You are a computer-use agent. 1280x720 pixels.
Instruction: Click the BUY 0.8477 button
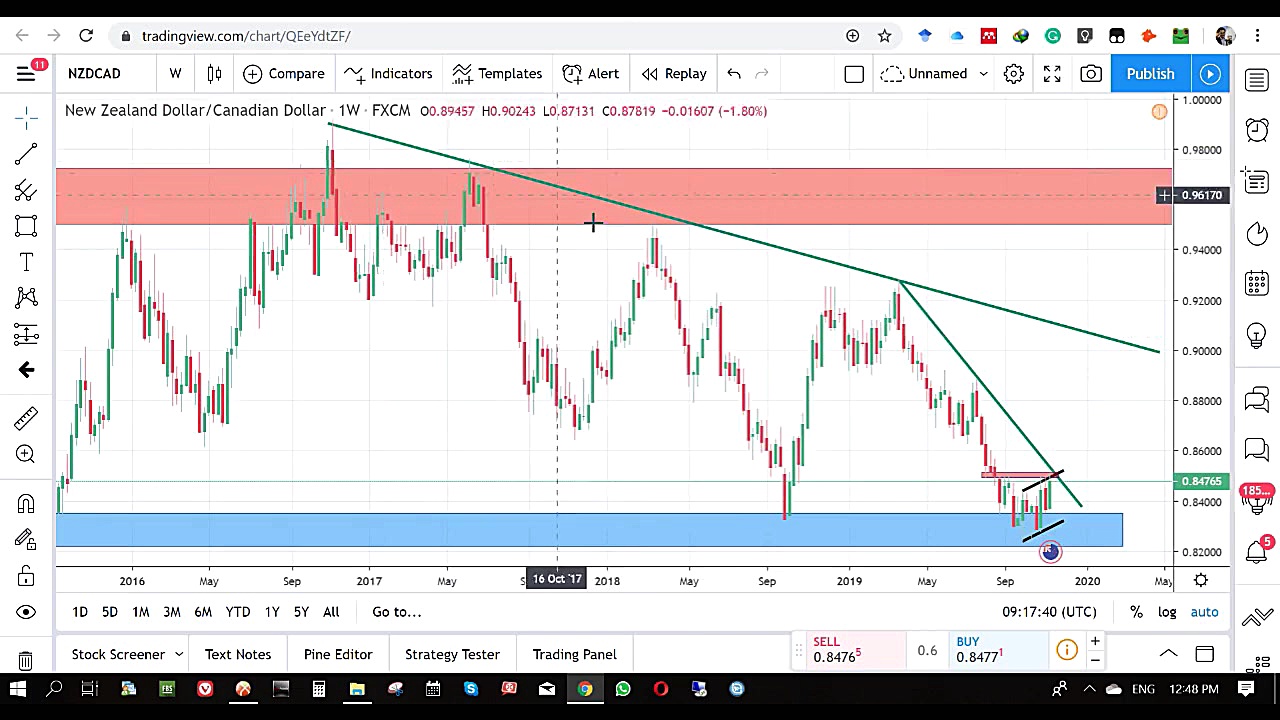(999, 650)
